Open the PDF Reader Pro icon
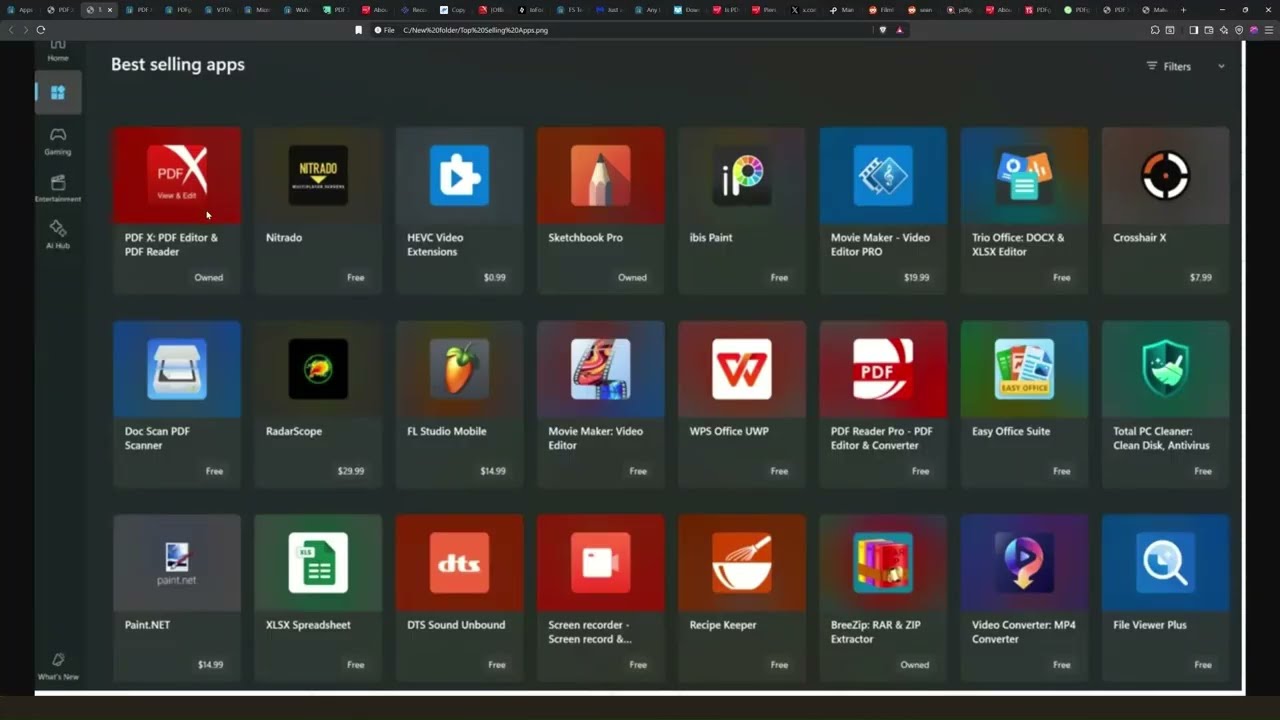The image size is (1280, 720). pyautogui.click(x=883, y=369)
